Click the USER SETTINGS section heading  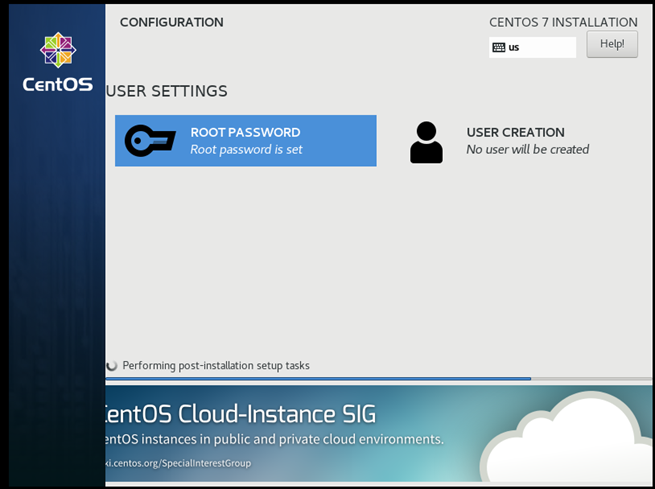(x=167, y=91)
